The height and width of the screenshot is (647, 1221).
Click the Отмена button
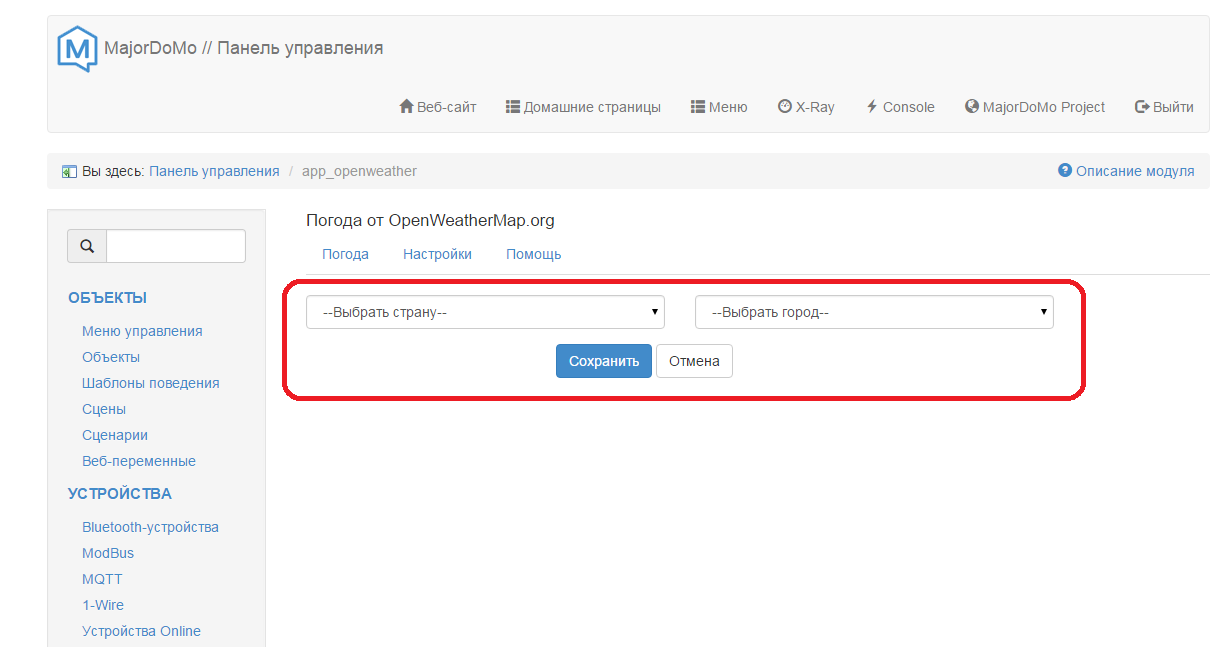[x=694, y=361]
